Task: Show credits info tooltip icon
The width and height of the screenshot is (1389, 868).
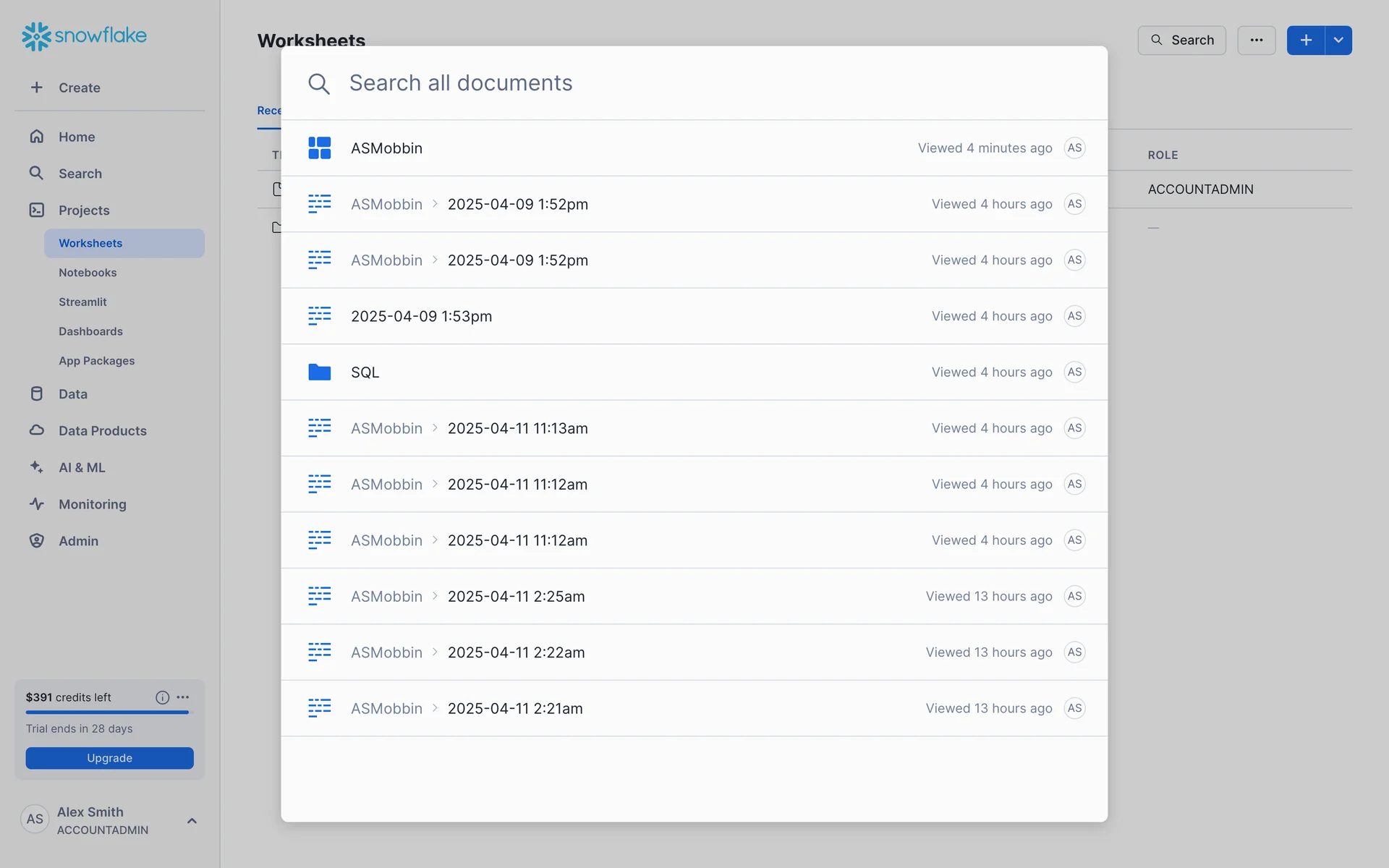Action: pyautogui.click(x=162, y=697)
